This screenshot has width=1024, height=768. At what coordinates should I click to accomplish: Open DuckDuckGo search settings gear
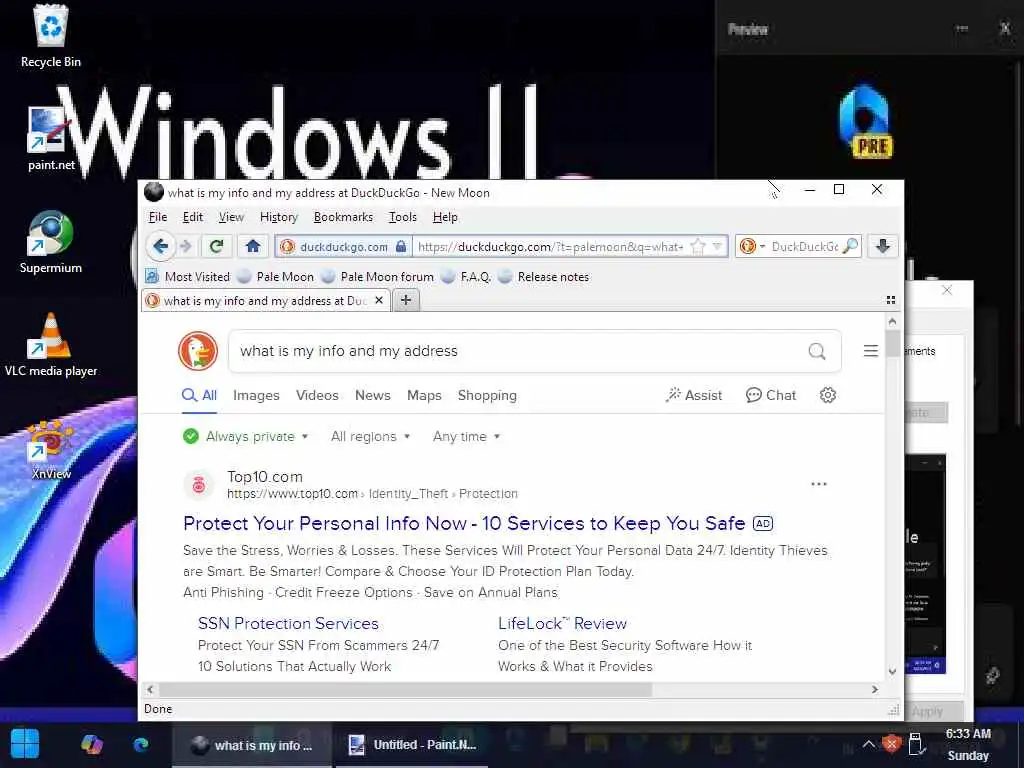[x=827, y=395]
